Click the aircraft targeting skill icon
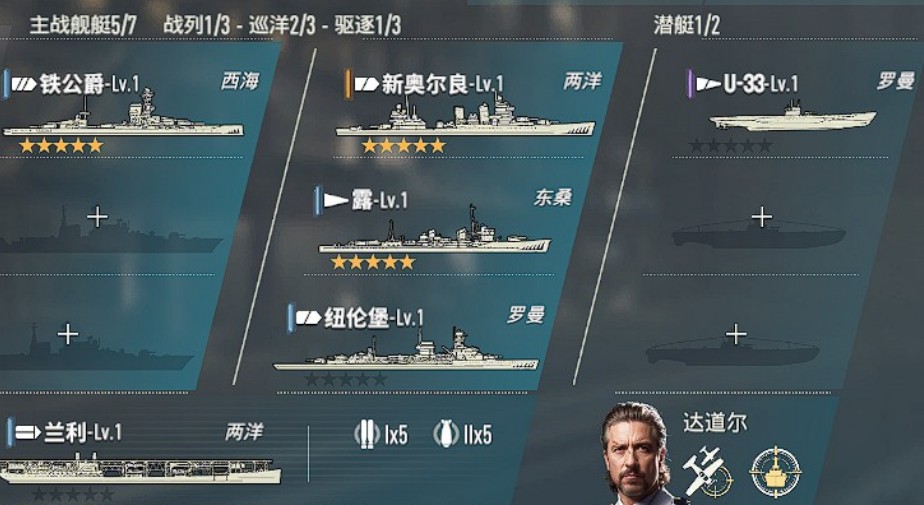The width and height of the screenshot is (924, 505). pos(707,471)
